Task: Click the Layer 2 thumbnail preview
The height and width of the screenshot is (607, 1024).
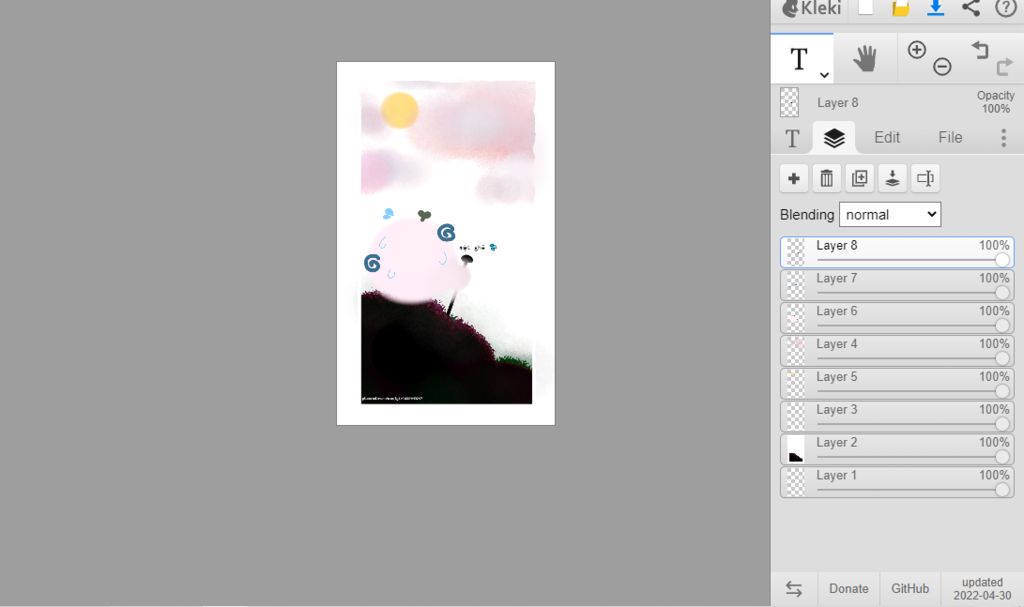Action: click(x=795, y=450)
